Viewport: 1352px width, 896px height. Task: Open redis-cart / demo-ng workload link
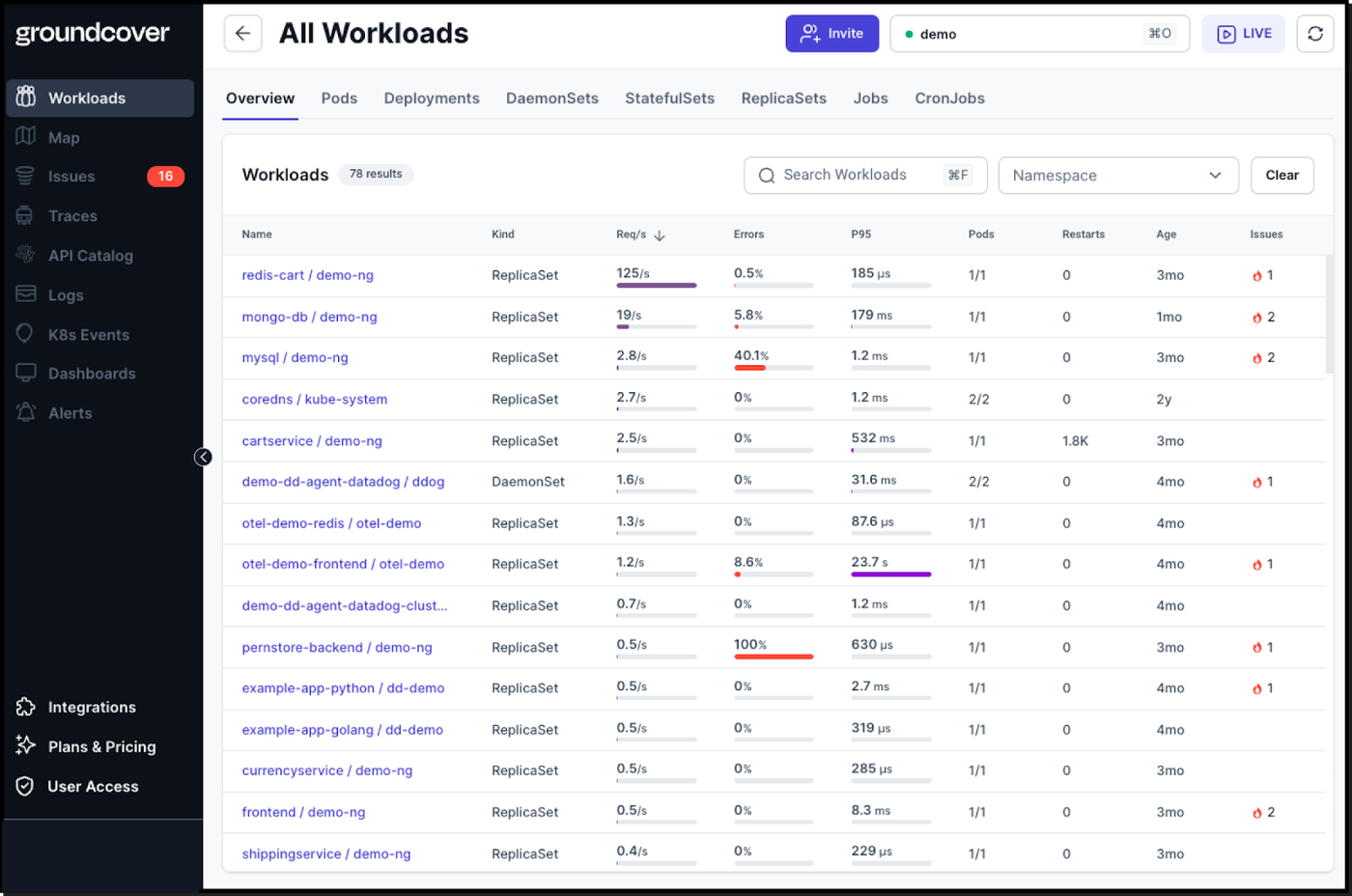click(x=307, y=275)
